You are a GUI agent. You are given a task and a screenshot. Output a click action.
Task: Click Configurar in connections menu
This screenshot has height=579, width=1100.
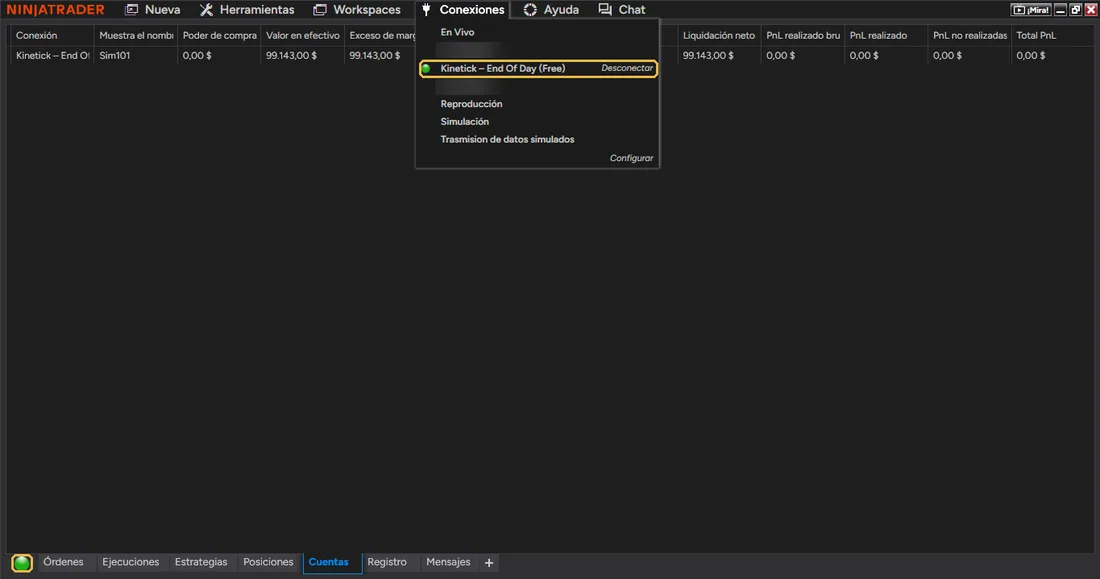pyautogui.click(x=631, y=158)
